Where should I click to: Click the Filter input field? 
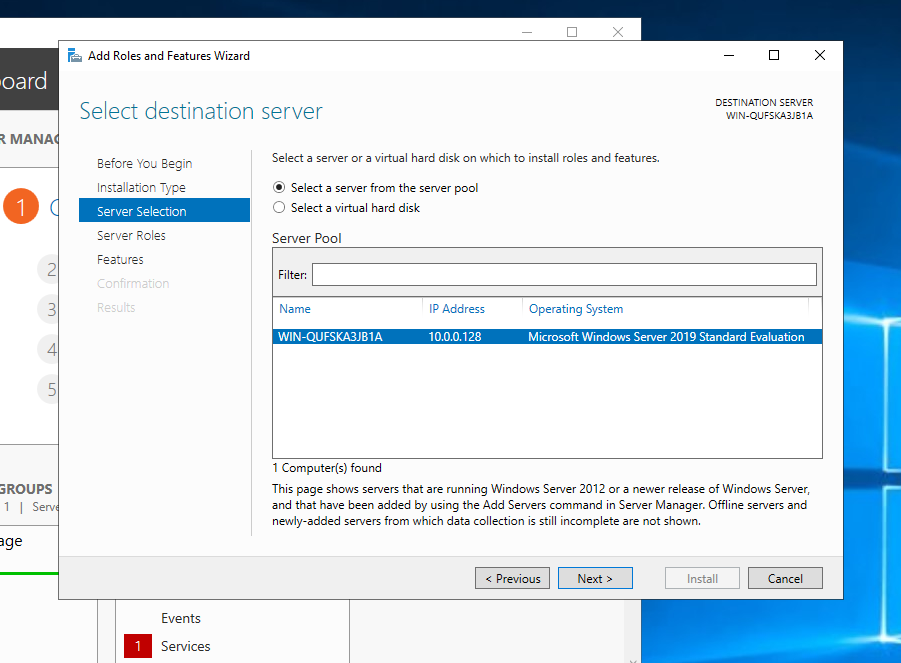tap(564, 275)
